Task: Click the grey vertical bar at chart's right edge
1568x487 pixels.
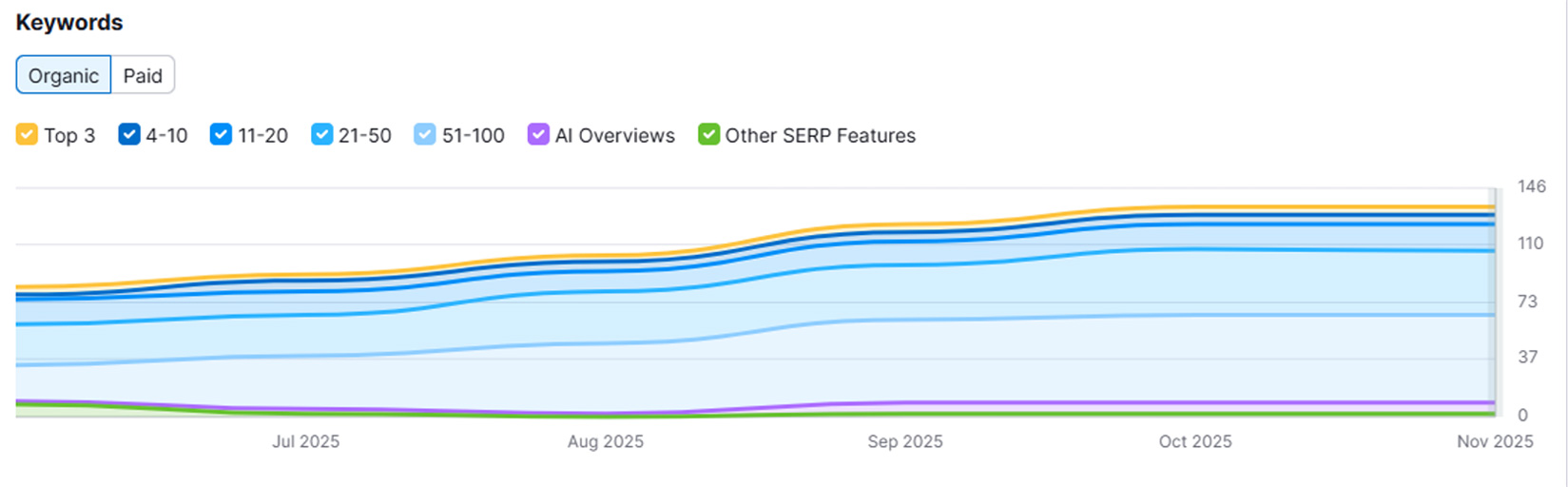Action: (x=1494, y=302)
